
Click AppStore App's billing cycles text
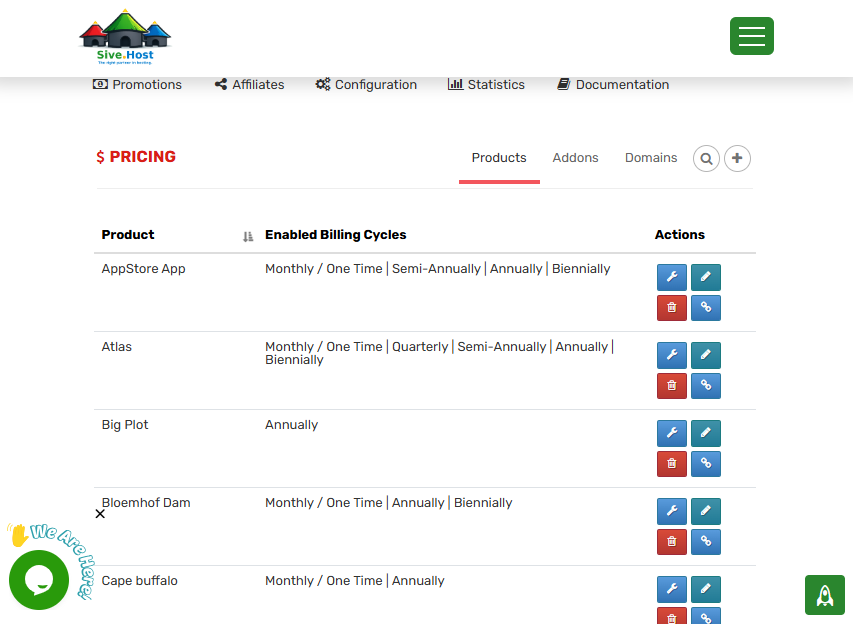(437, 269)
